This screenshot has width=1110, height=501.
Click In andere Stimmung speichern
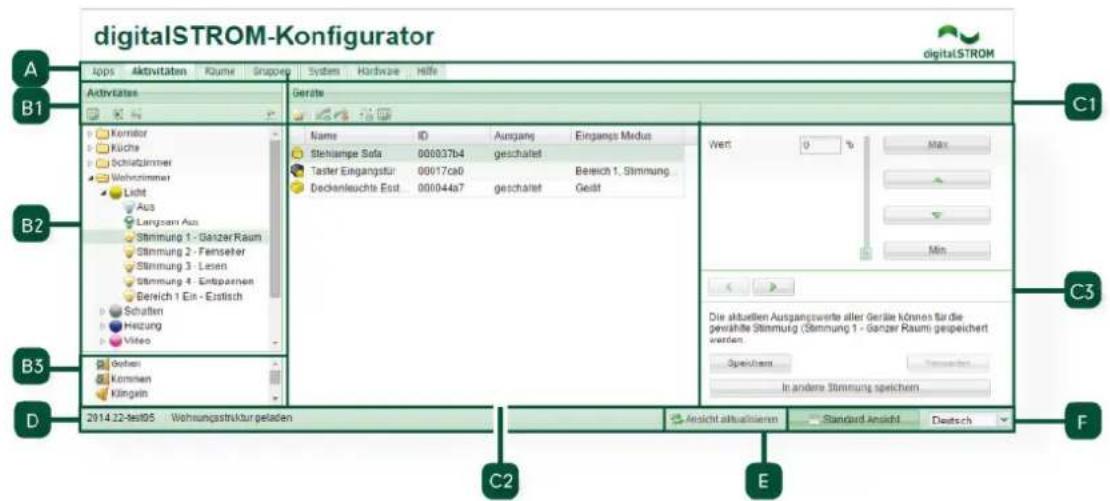(849, 387)
